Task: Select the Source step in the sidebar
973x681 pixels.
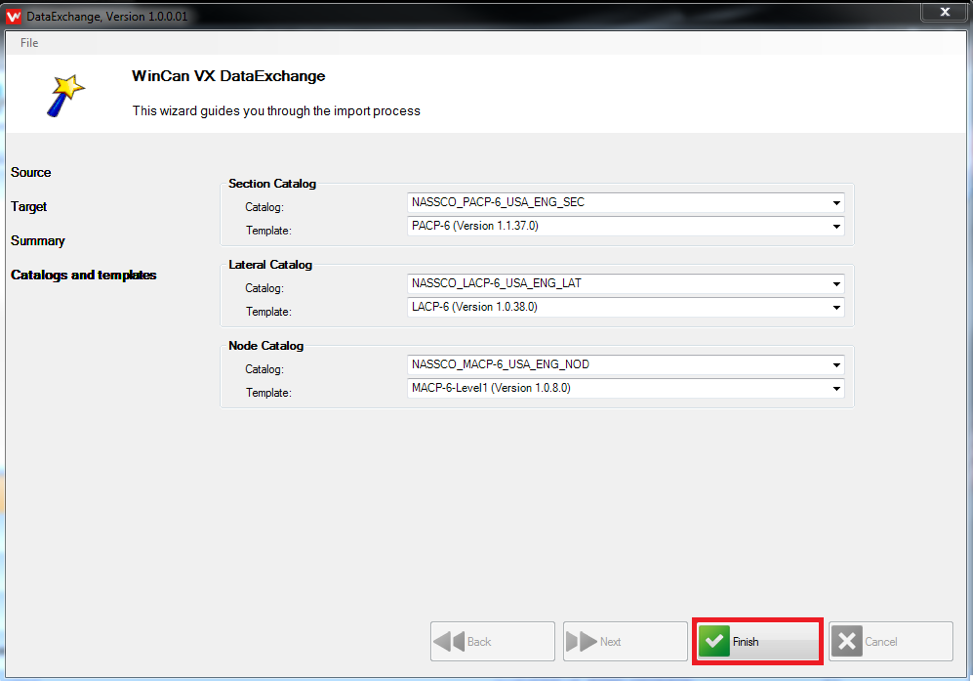Action: pyautogui.click(x=30, y=172)
